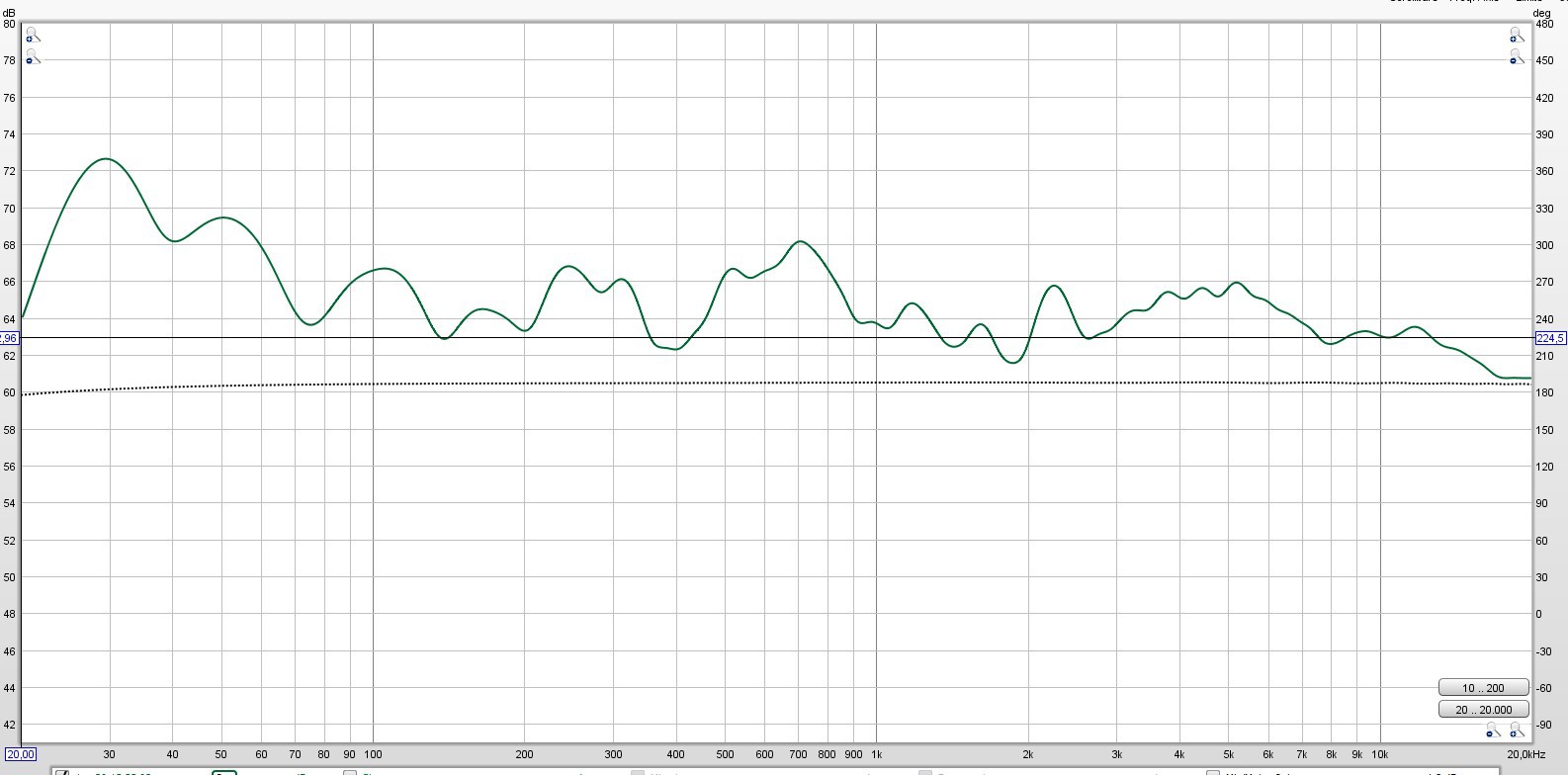Click the 80 label on dB axis
This screenshot has height=775, width=1568.
9,24
